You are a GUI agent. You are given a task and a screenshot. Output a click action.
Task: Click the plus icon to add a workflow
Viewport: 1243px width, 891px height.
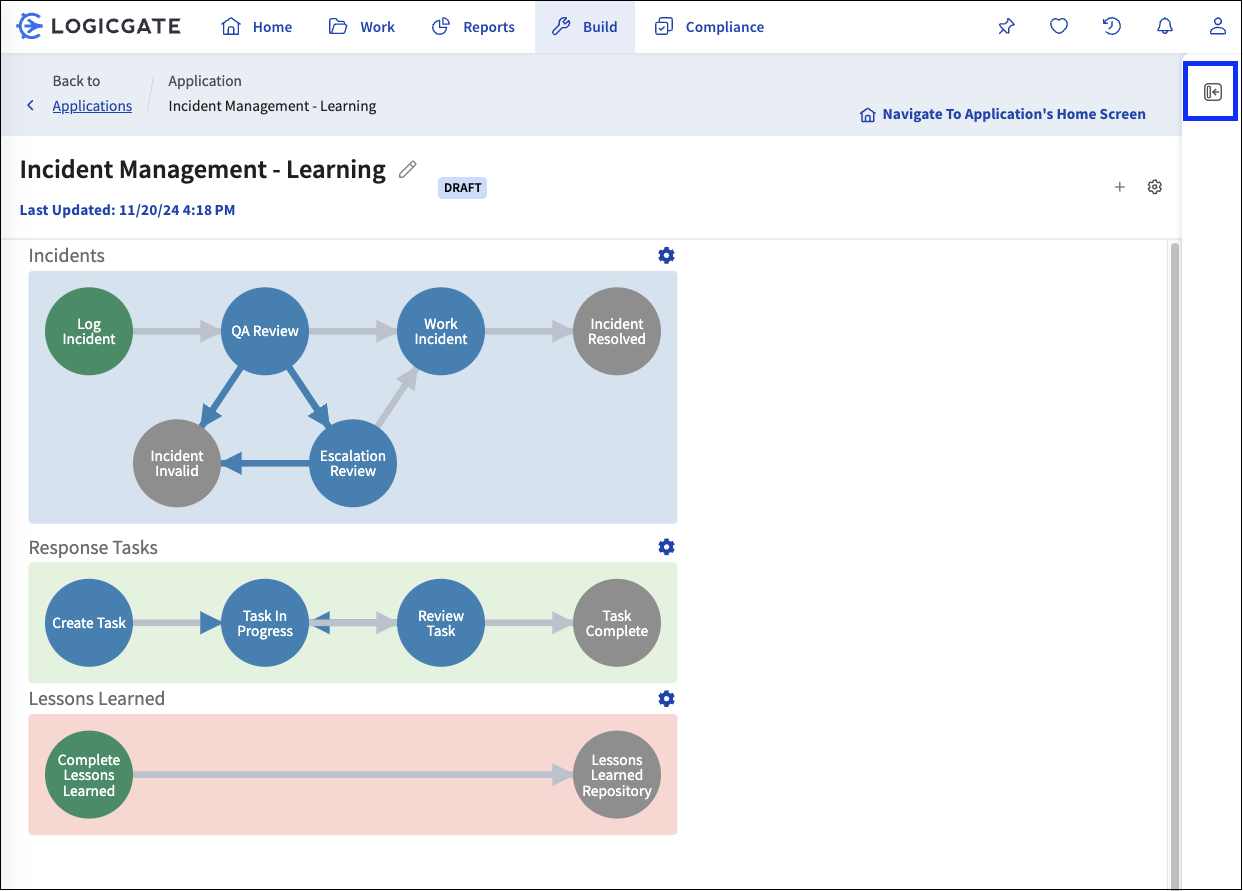1120,187
